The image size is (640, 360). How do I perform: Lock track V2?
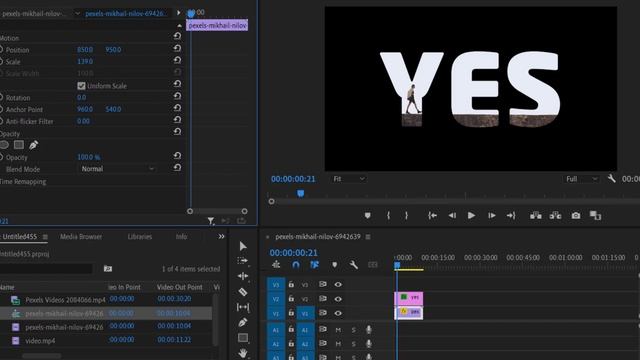(x=291, y=298)
